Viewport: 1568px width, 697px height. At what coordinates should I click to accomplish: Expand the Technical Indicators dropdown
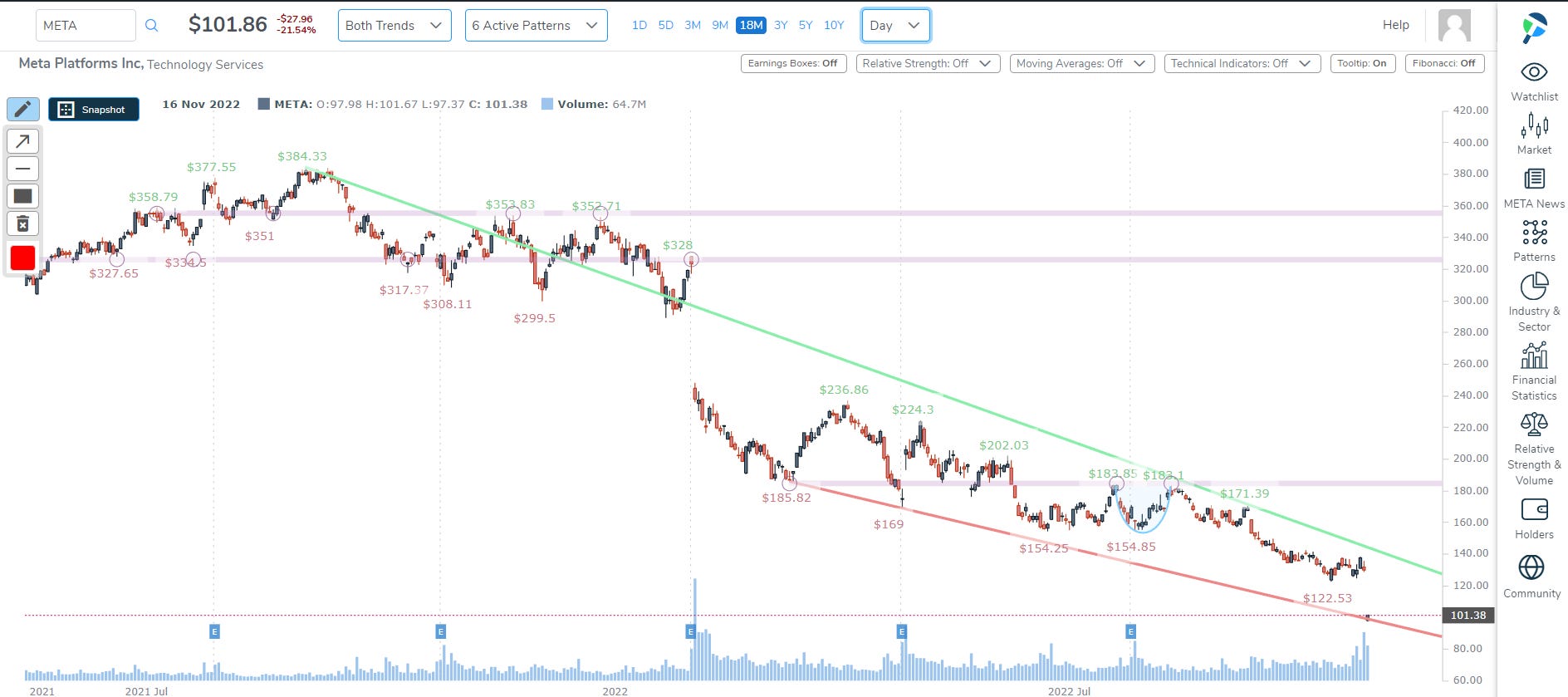(1242, 64)
